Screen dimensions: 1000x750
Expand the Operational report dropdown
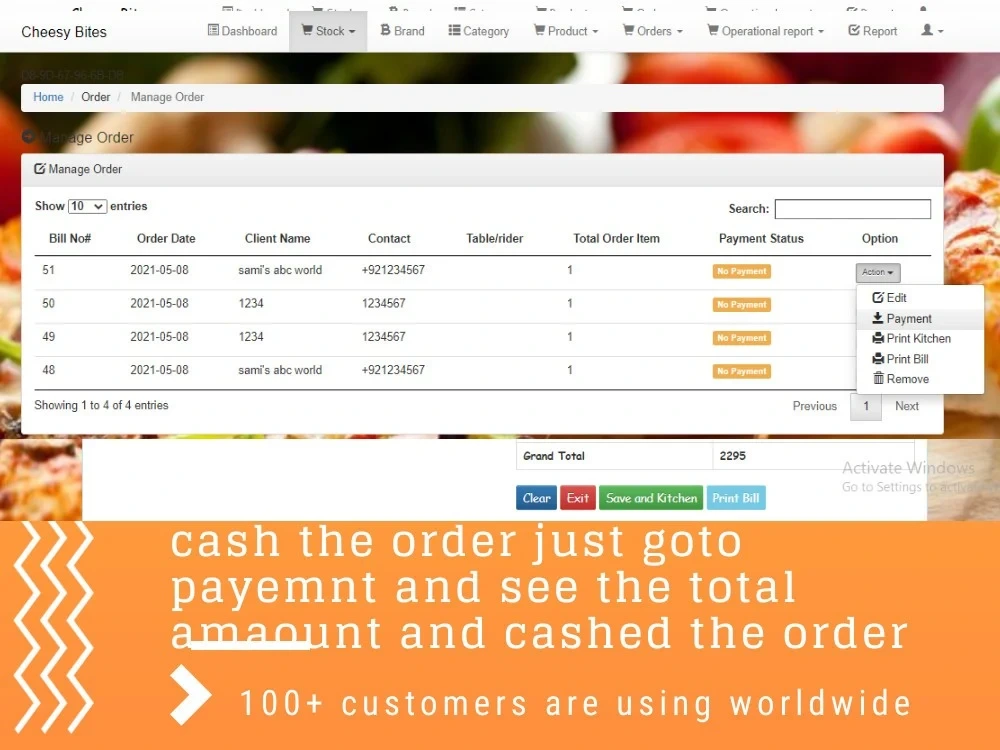[x=765, y=31]
